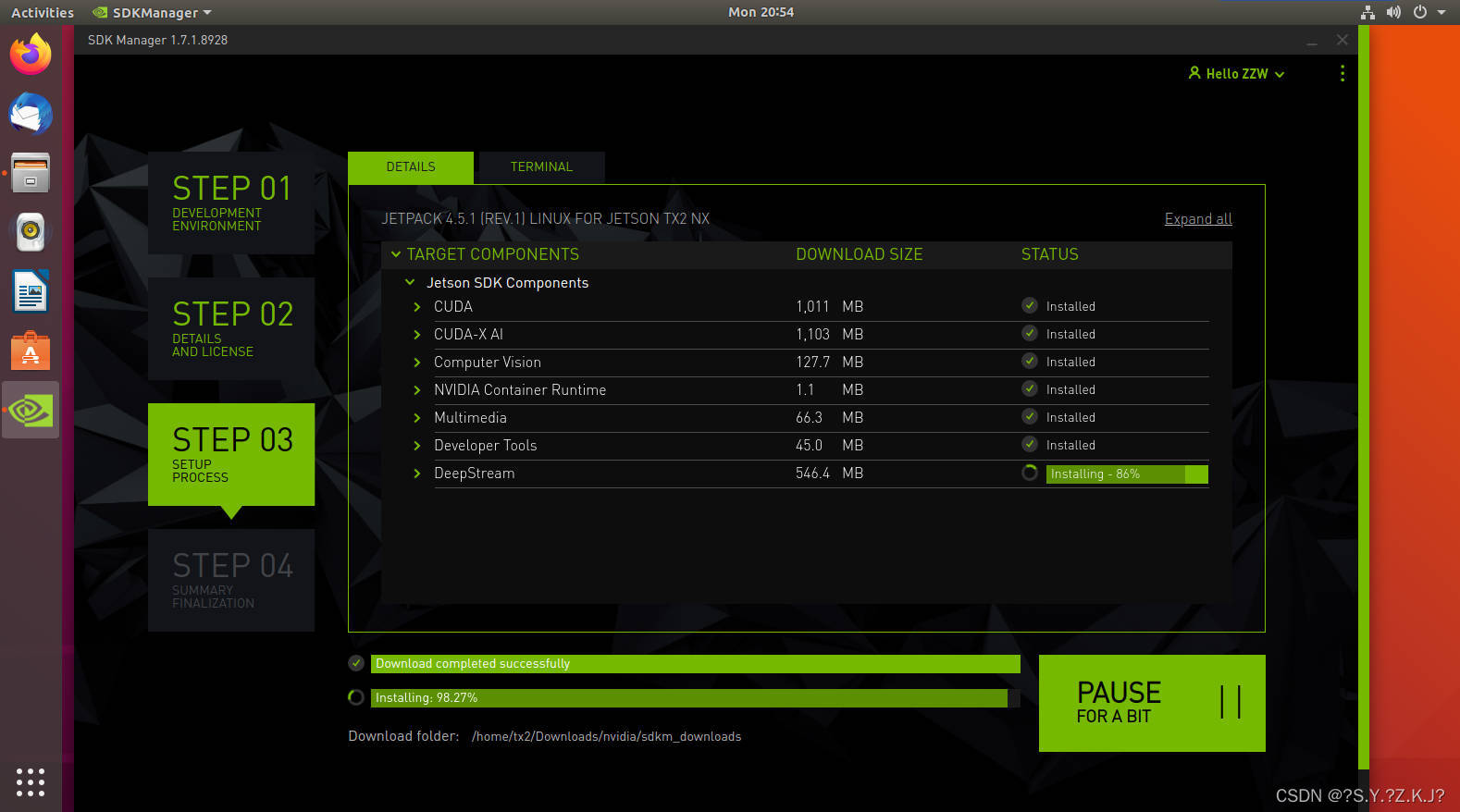The width and height of the screenshot is (1460, 812).
Task: Open the Activities overview
Action: tap(43, 12)
